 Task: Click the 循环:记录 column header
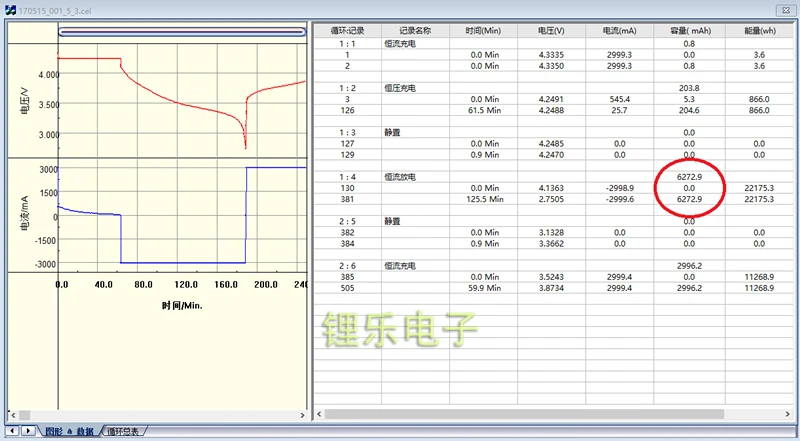coord(347,31)
